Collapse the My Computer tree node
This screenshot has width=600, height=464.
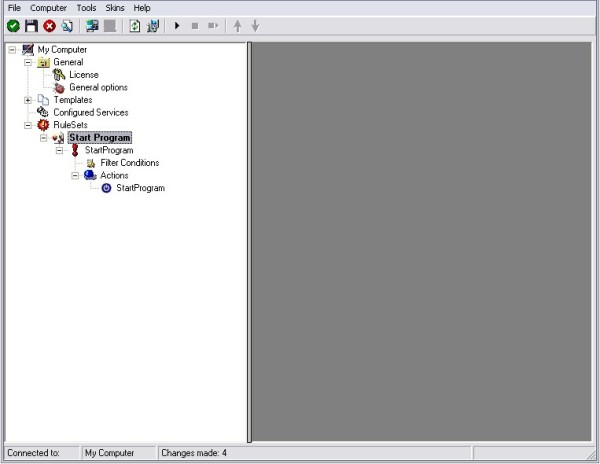[x=12, y=49]
